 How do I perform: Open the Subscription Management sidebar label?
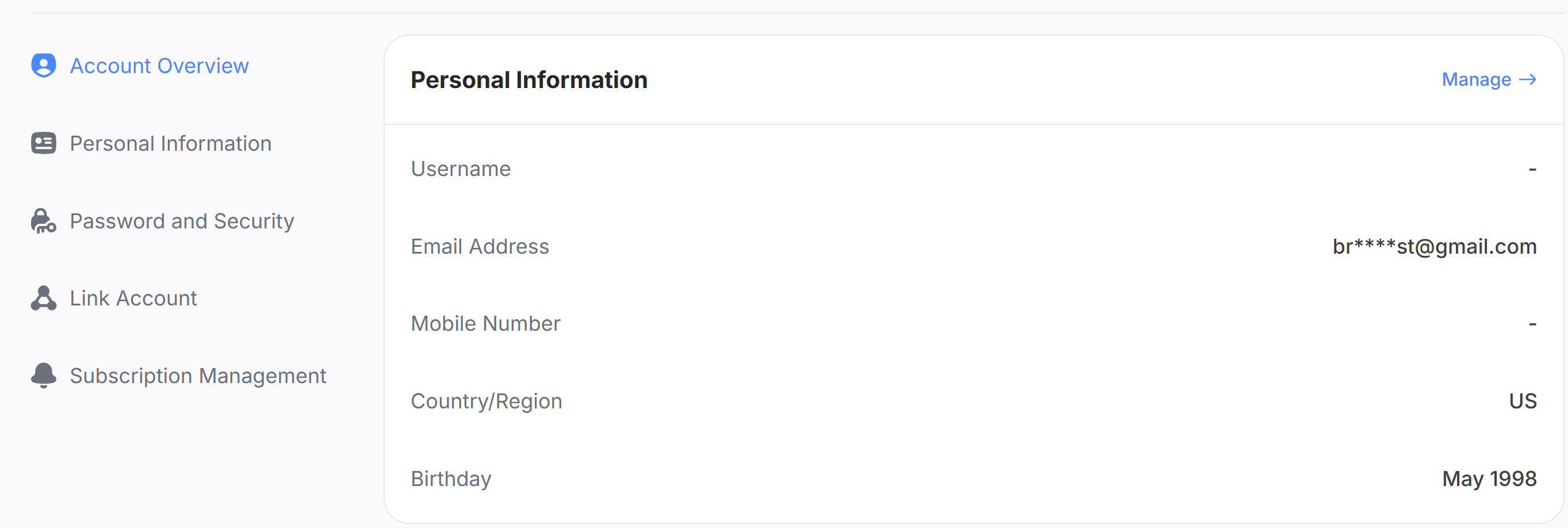click(198, 376)
